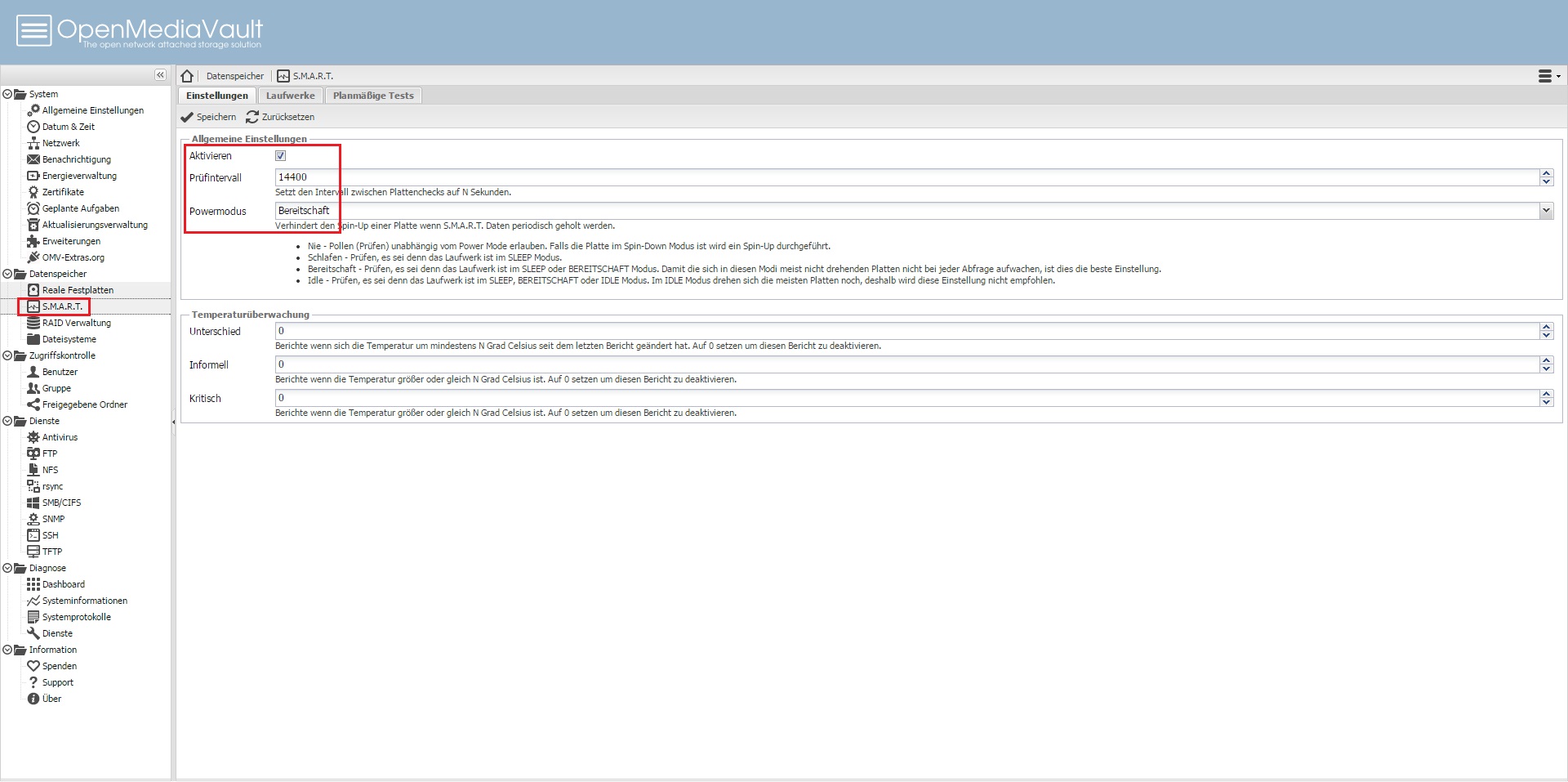
Task: Open Systemprotokolle log icon
Action: (33, 617)
